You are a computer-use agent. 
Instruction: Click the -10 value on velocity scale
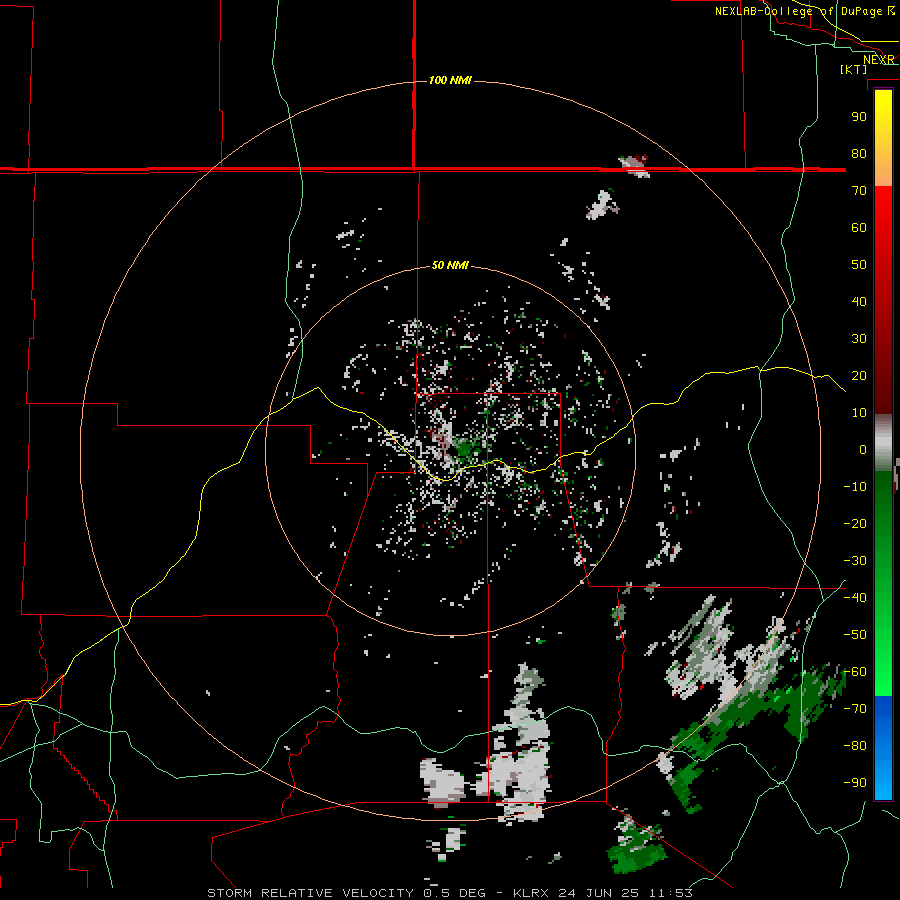(855, 487)
